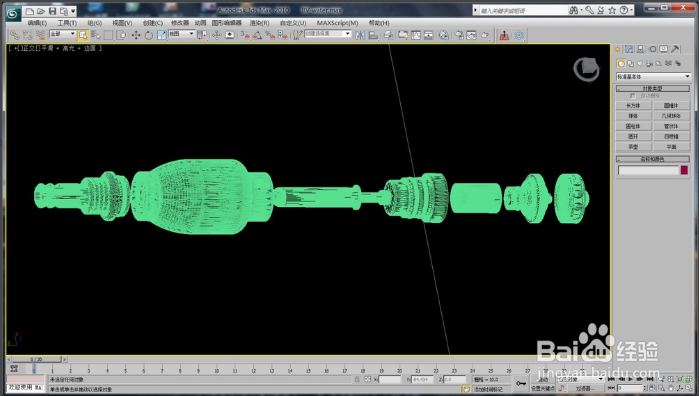699x396 pixels.
Task: Click the red object color swatch
Action: point(684,170)
